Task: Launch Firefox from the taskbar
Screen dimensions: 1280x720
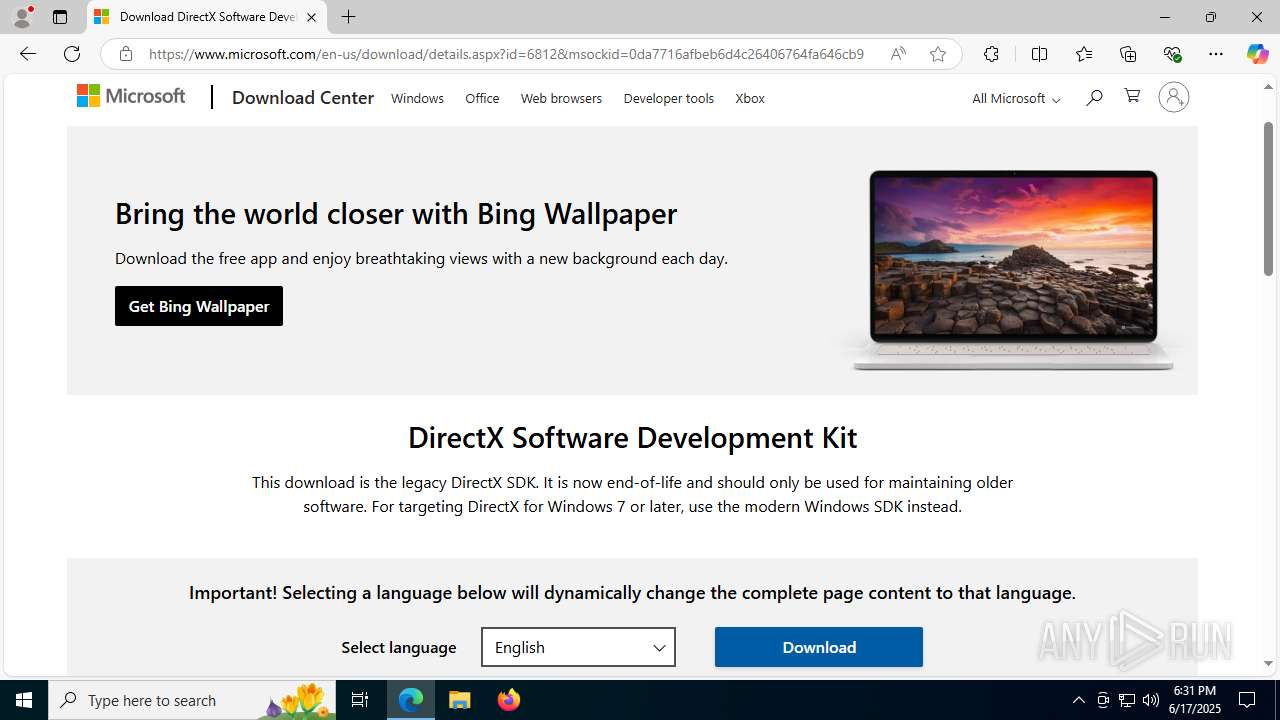Action: (x=508, y=700)
